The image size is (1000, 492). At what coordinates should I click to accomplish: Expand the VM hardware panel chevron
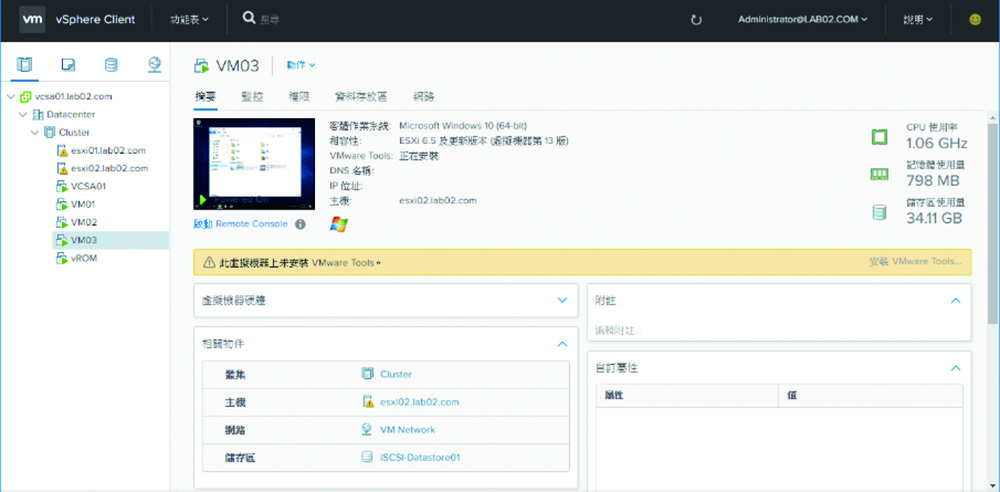point(562,300)
